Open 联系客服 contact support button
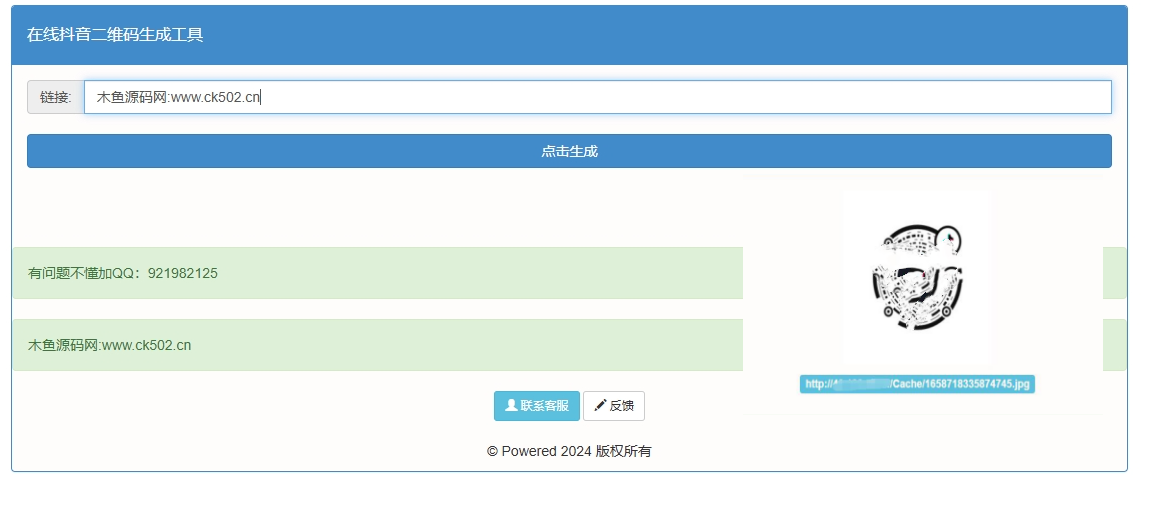Screen dimensions: 1153x519 [537, 406]
